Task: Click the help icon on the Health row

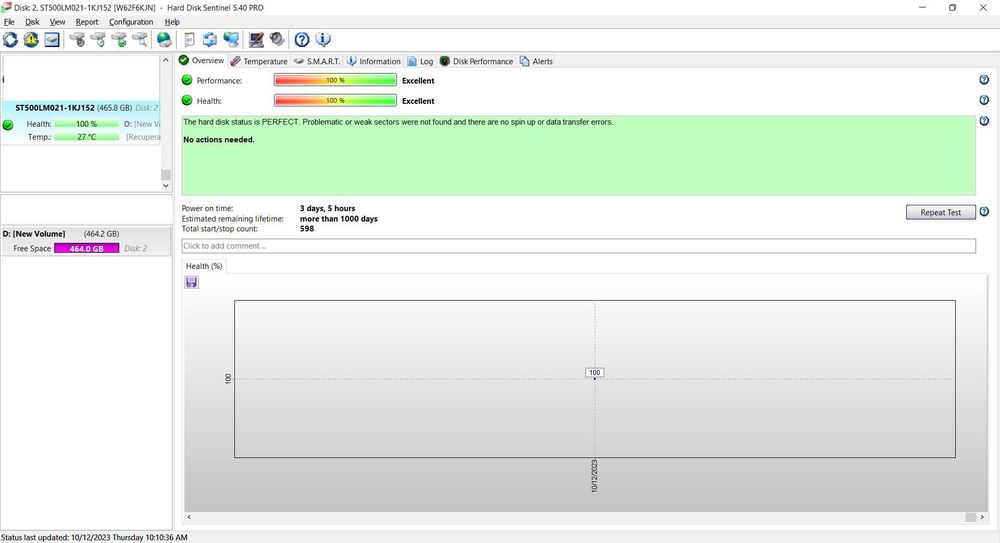Action: (984, 100)
